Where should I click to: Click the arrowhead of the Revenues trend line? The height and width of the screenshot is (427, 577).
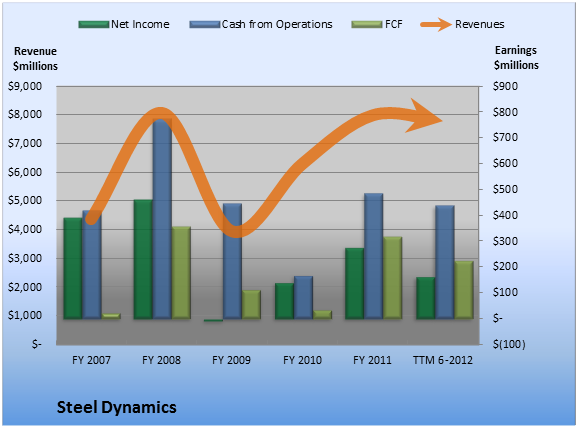[x=424, y=116]
